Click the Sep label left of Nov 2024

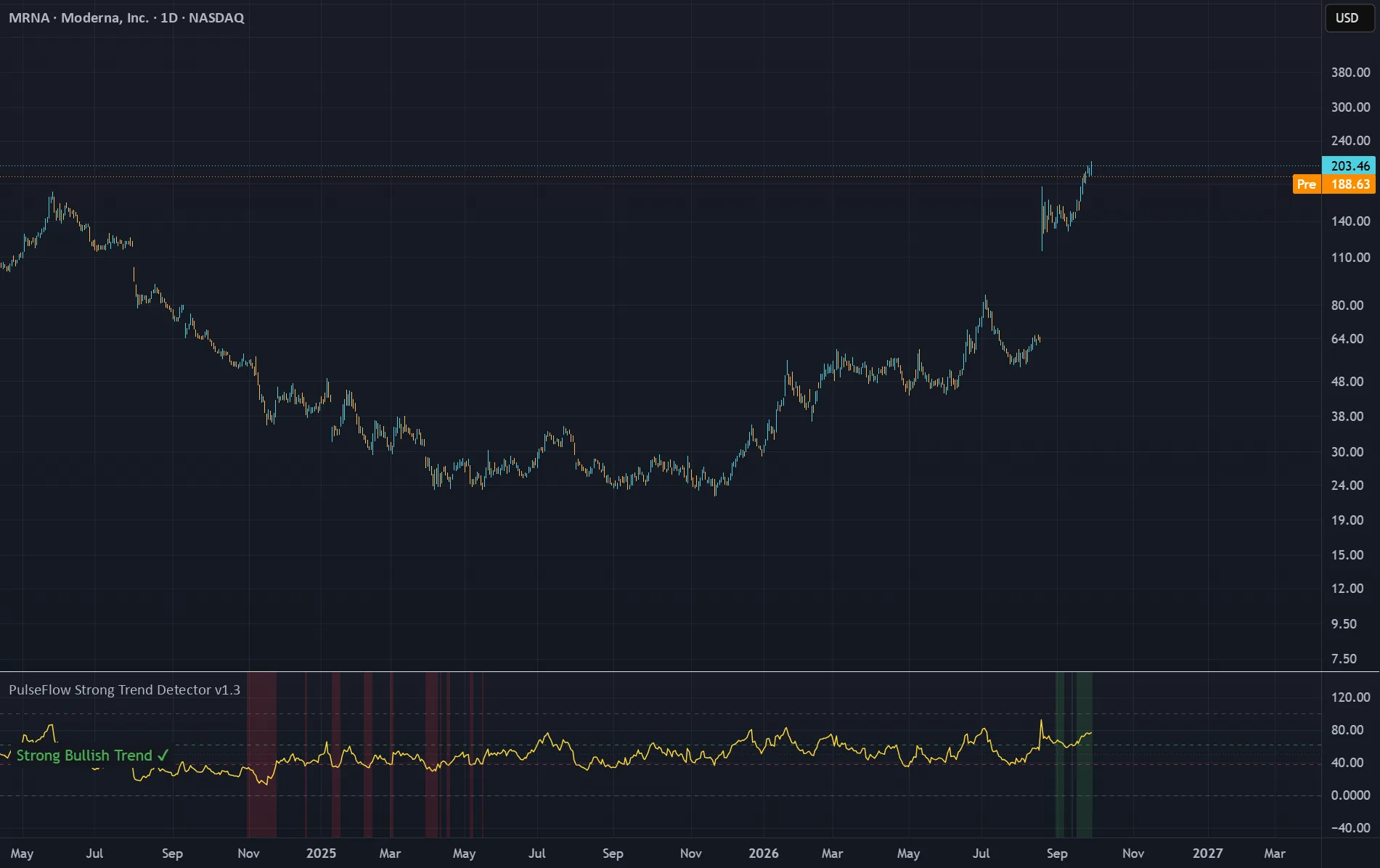172,853
